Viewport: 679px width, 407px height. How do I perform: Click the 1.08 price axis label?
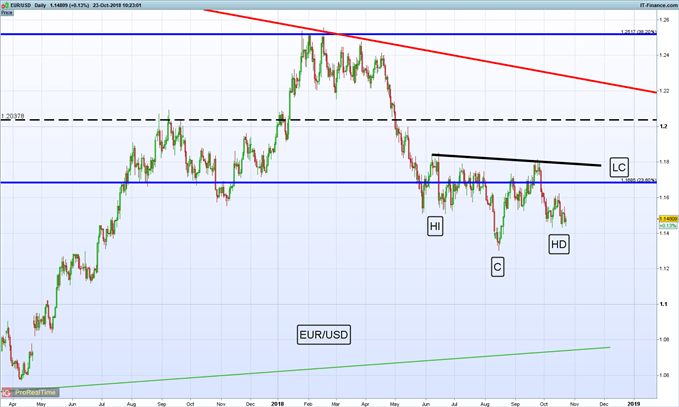pos(664,339)
